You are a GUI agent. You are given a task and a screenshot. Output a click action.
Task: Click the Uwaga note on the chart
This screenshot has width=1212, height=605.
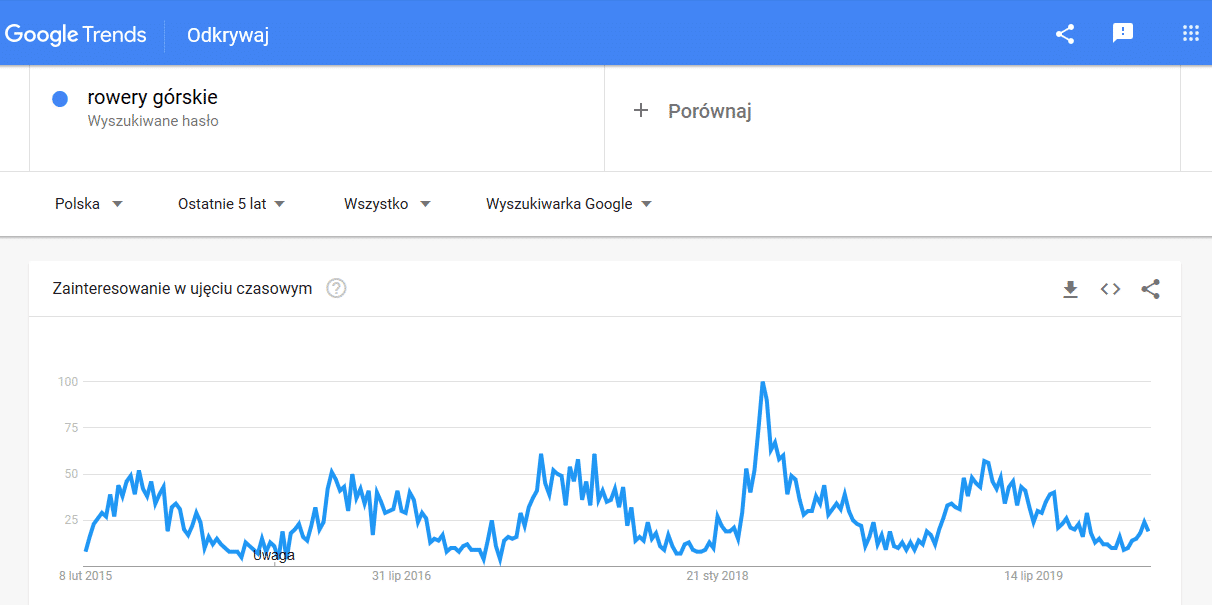[274, 556]
